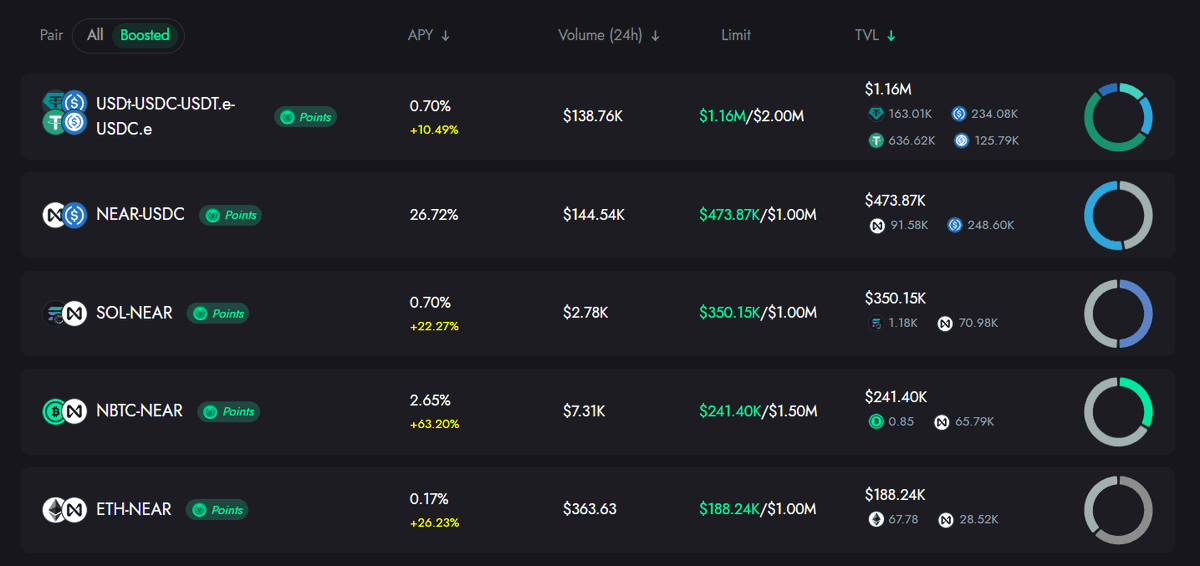Open the SOL-NEAR pool
The width and height of the screenshot is (1200, 566).
click(x=134, y=313)
